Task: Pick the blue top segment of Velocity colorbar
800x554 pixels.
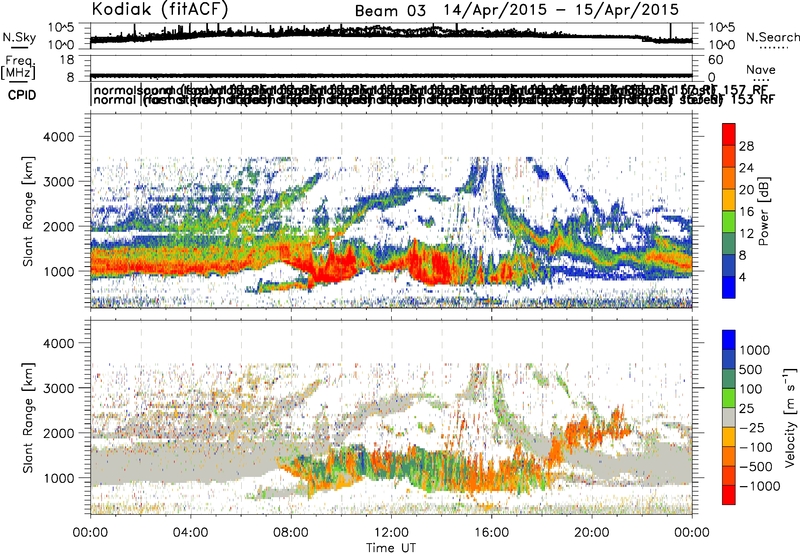Action: [x=729, y=340]
